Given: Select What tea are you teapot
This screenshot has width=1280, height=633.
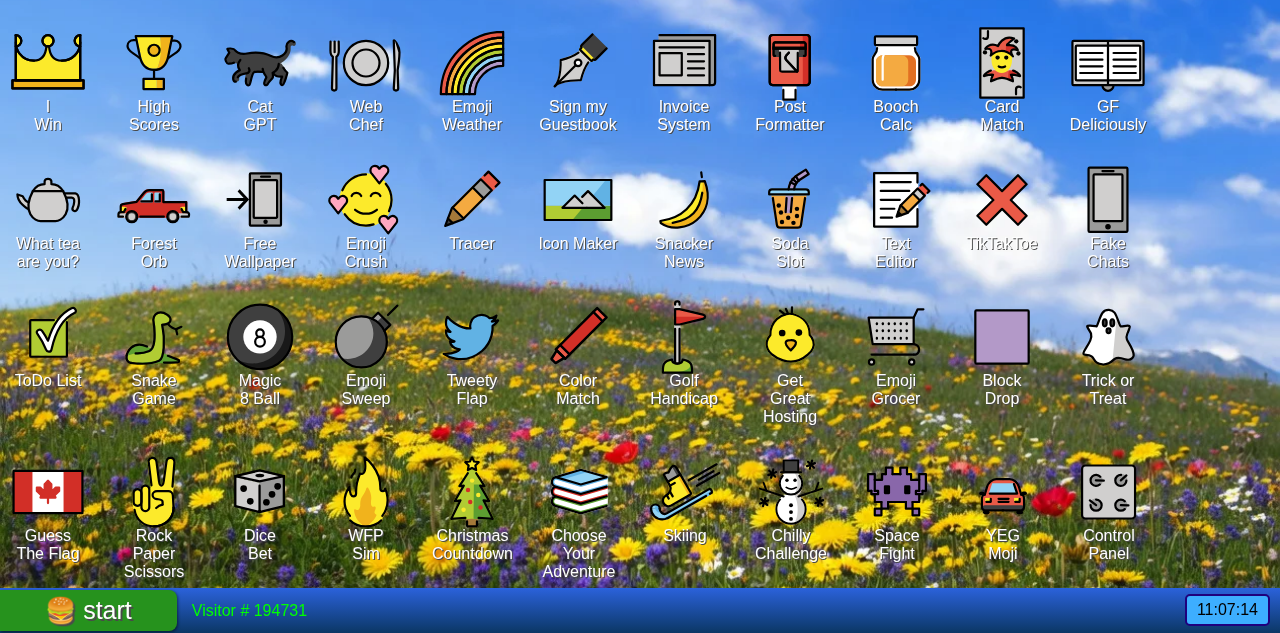Looking at the screenshot, I should (x=48, y=199).
